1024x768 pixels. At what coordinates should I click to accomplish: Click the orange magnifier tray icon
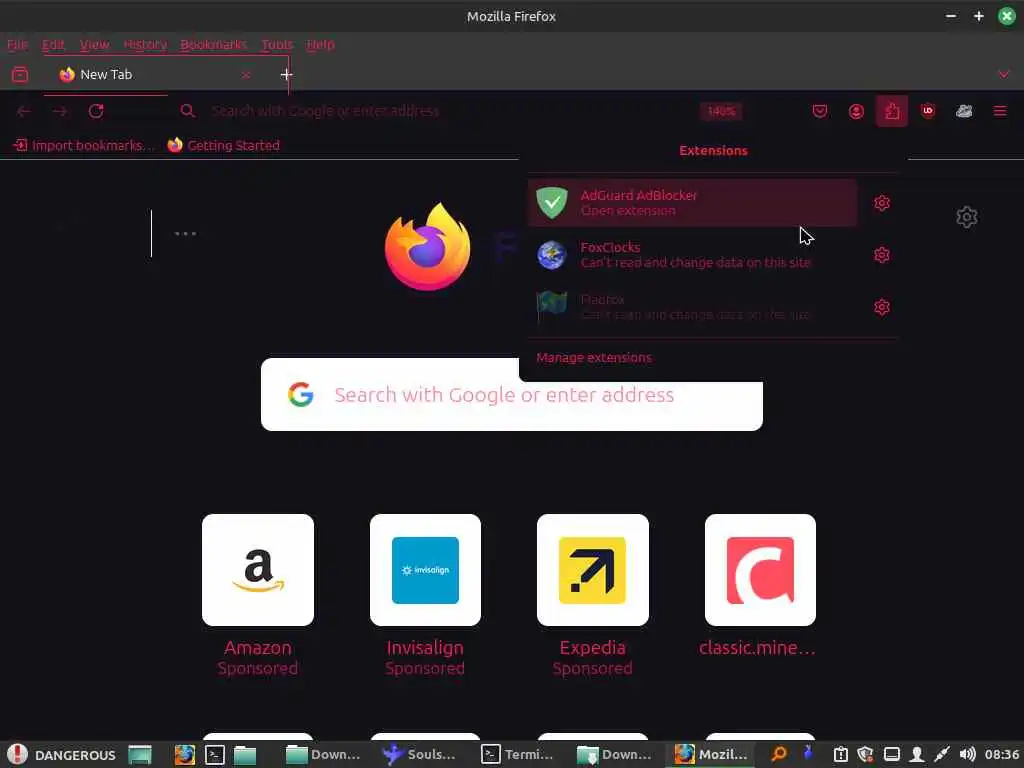(778, 754)
